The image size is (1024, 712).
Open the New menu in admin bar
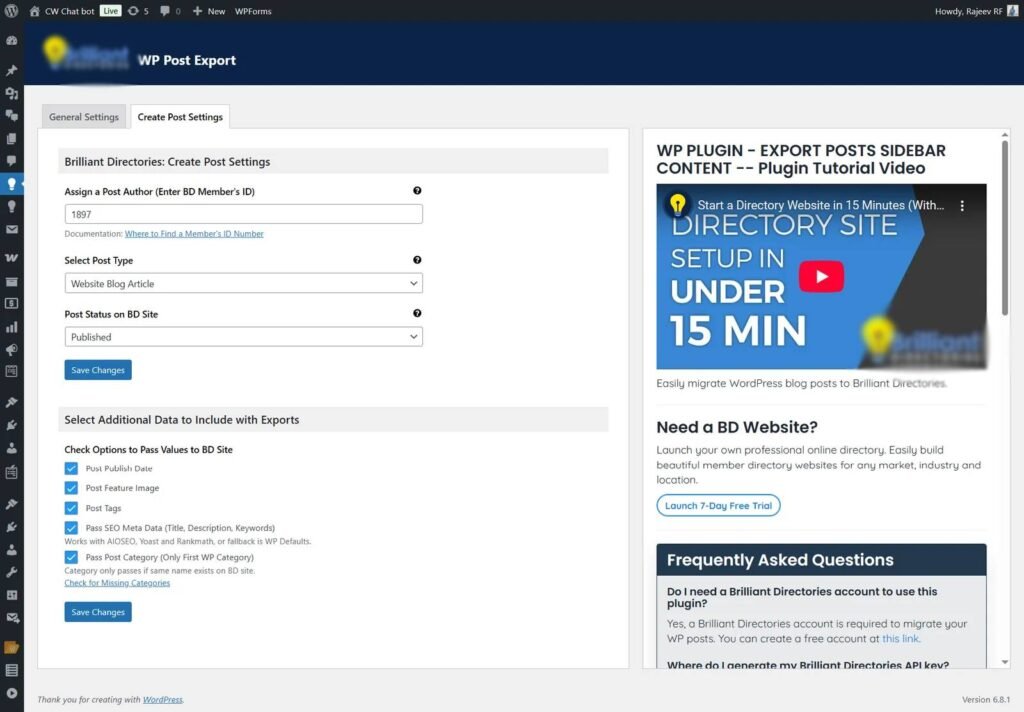click(x=209, y=11)
